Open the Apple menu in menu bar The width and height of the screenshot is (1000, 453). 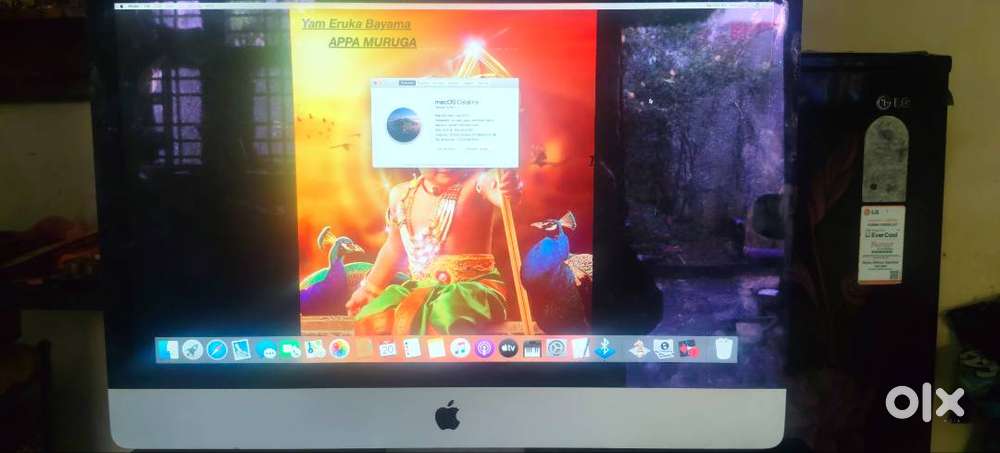[x=121, y=5]
